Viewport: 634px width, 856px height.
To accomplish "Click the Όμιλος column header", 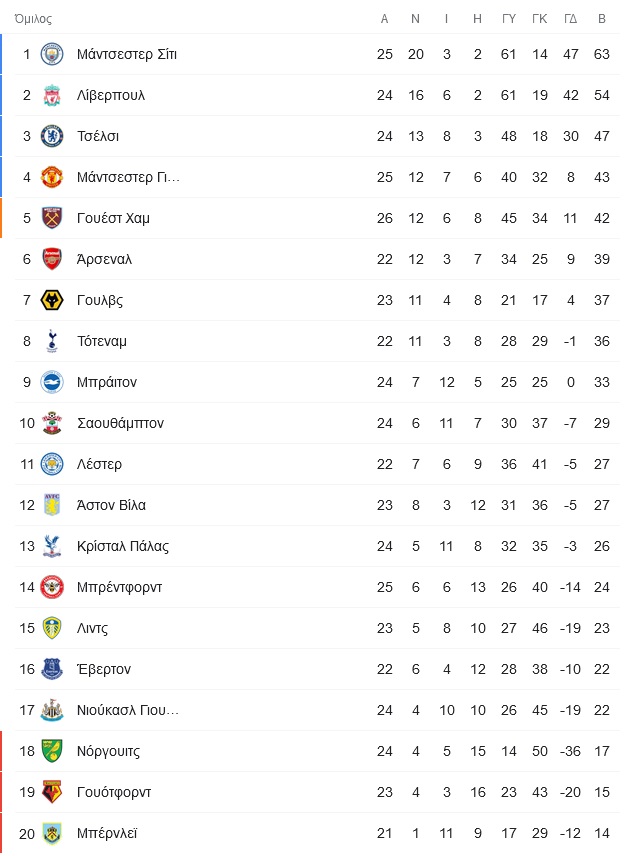I will tap(33, 19).
